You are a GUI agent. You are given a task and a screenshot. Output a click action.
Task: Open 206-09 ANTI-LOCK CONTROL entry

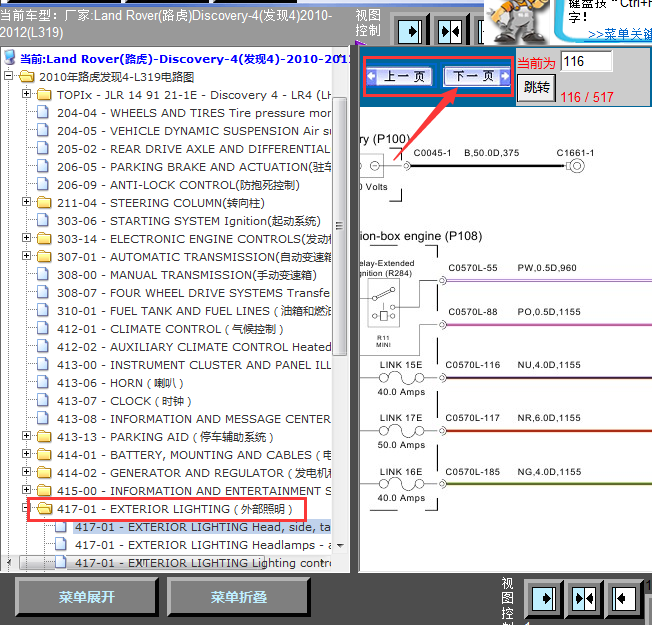click(178, 185)
